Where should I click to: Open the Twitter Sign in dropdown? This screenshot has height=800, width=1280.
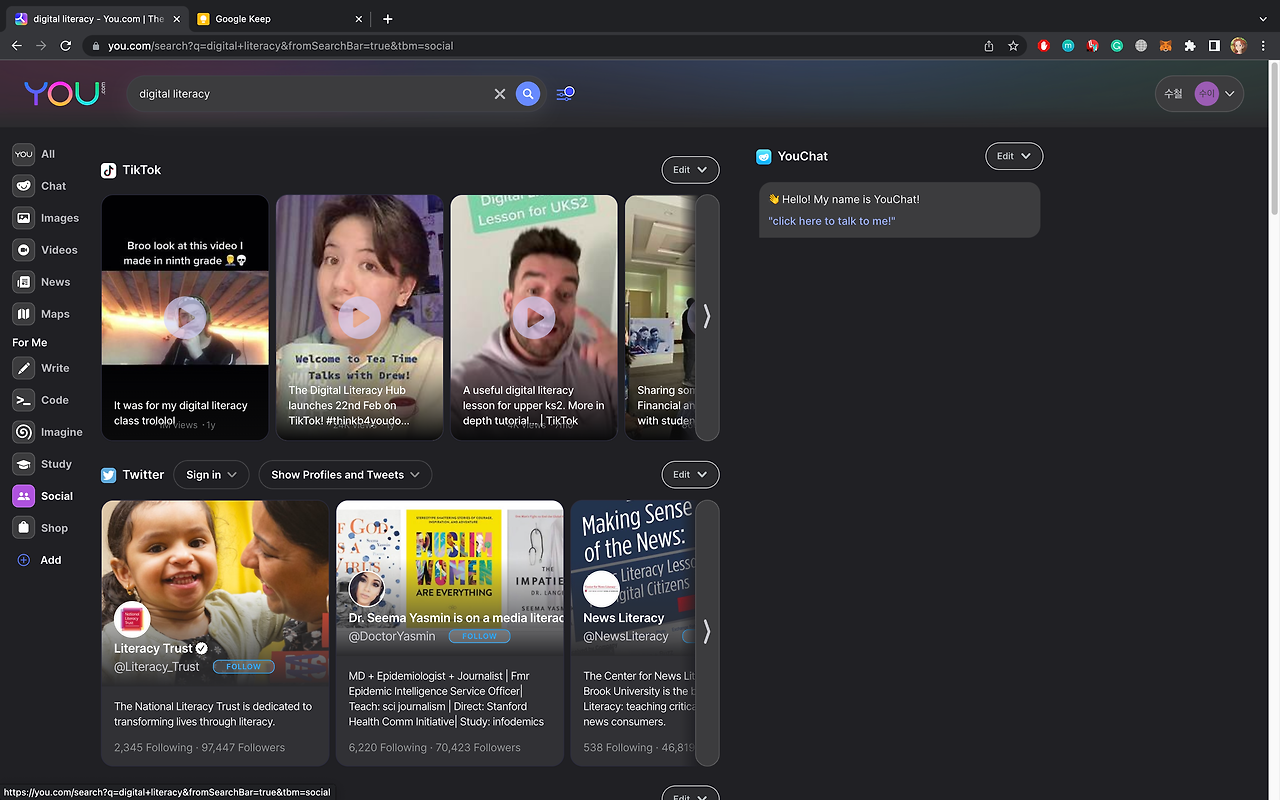(x=211, y=475)
